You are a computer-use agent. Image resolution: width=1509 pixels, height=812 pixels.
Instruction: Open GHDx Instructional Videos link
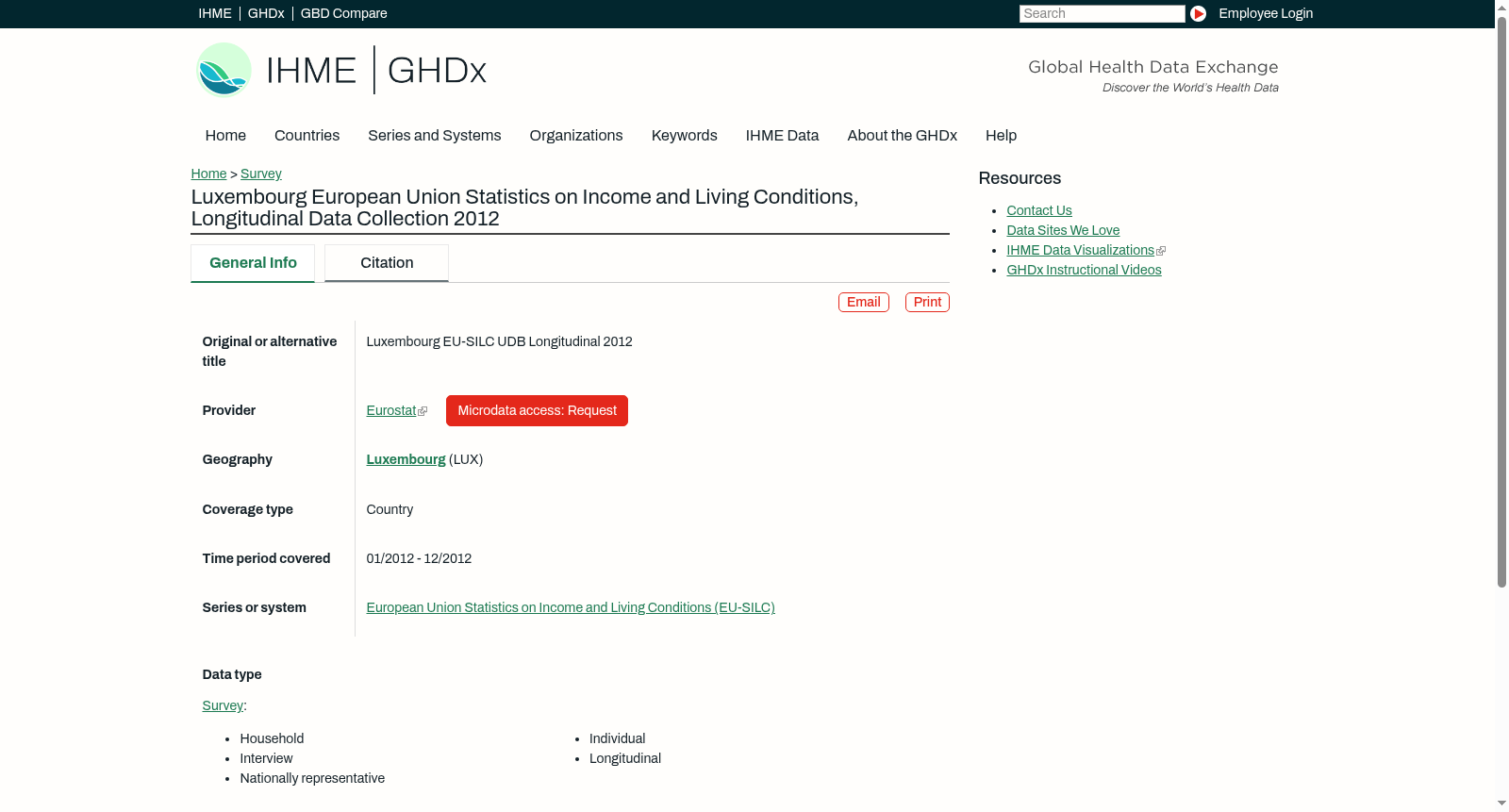click(x=1084, y=271)
